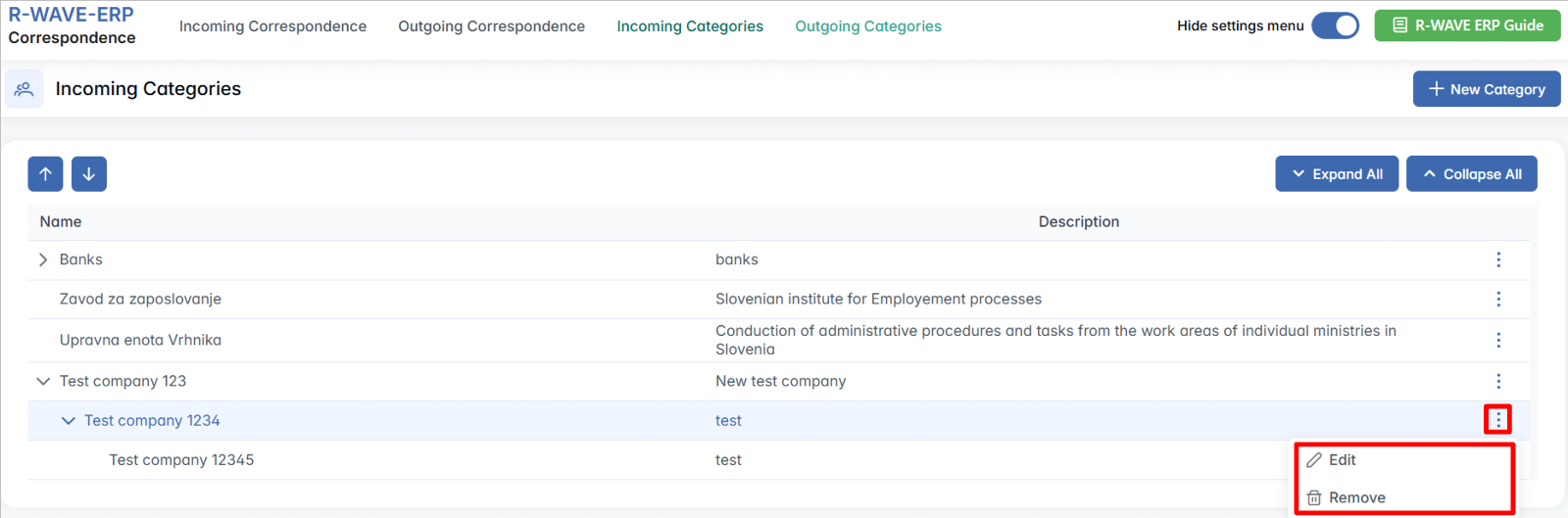Collapse the Test company 123 category

[x=43, y=381]
